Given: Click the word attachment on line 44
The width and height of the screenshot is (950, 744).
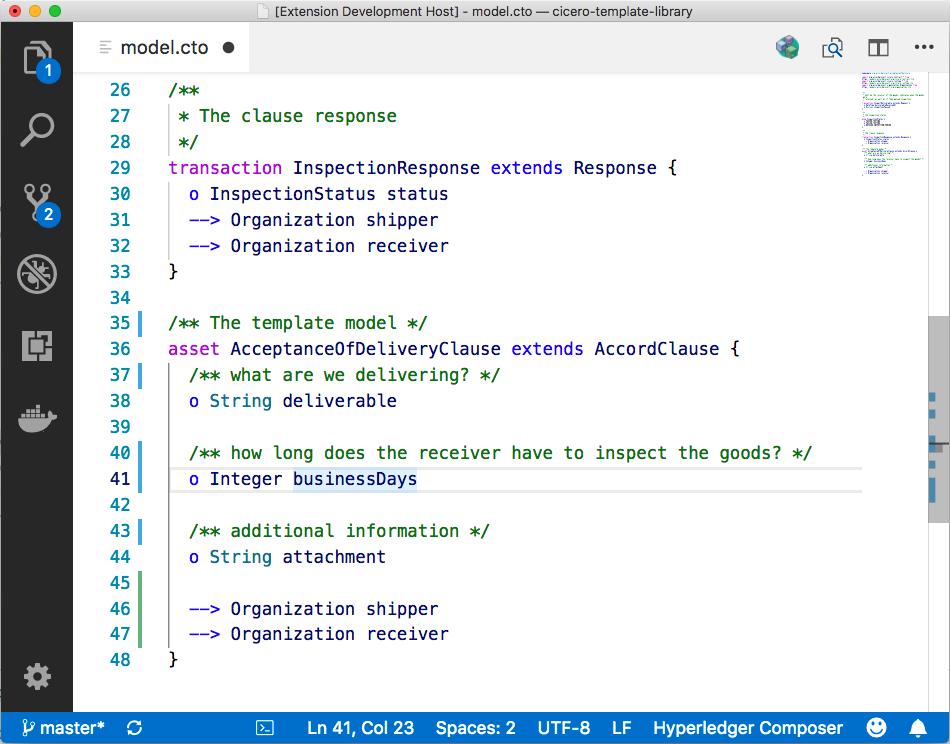Looking at the screenshot, I should point(334,557).
